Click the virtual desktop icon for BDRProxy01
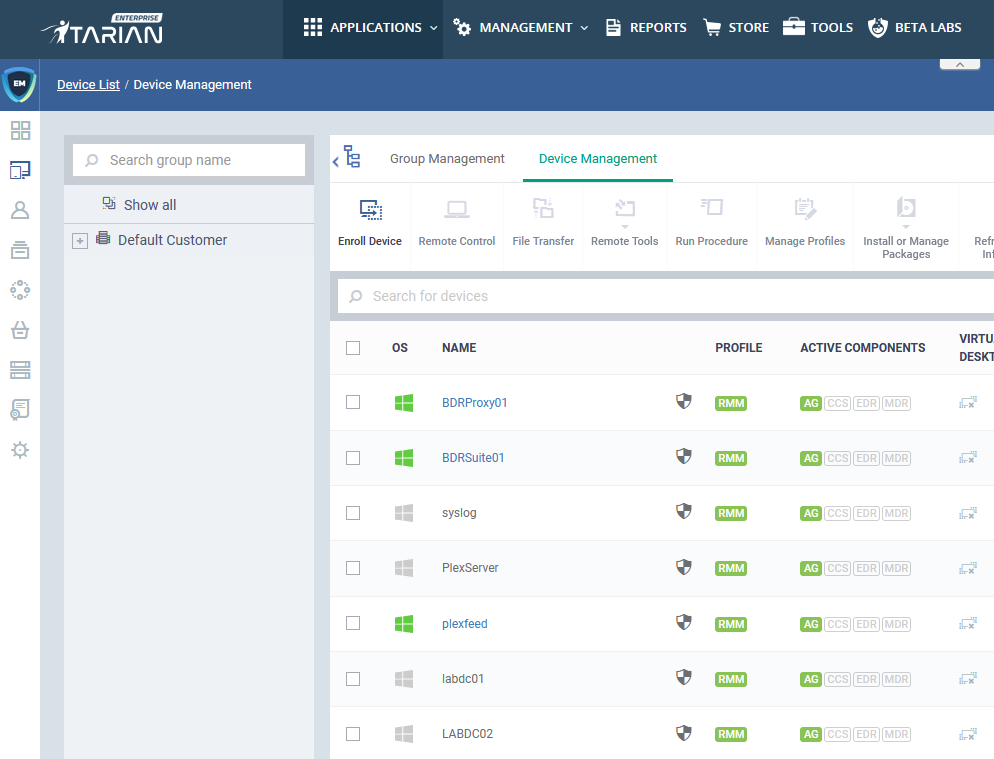This screenshot has width=994, height=759. 967,403
